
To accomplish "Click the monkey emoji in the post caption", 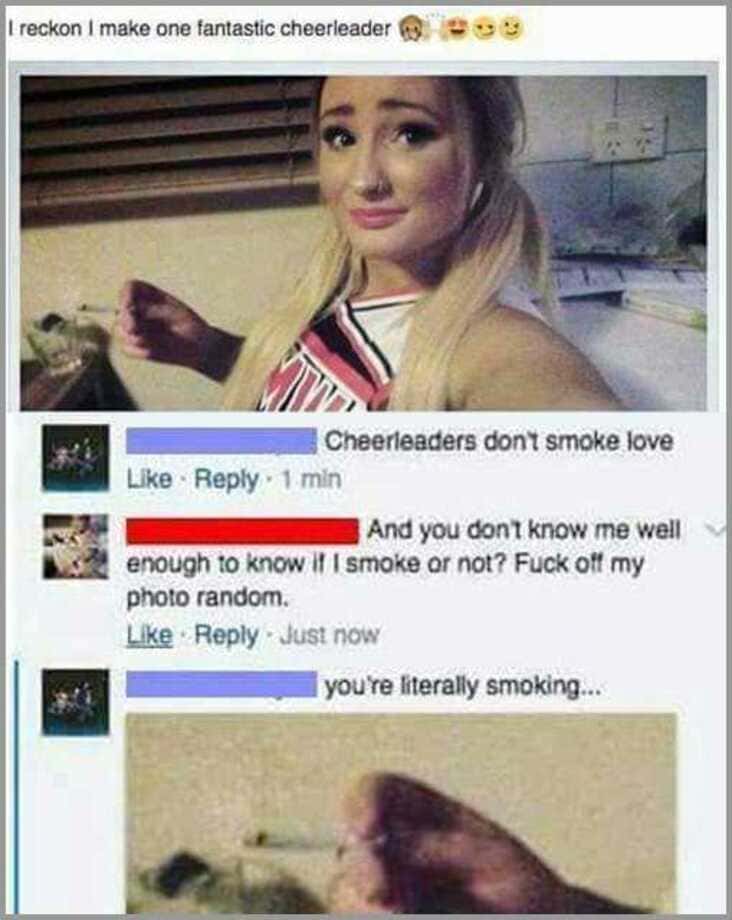I will 412,28.
